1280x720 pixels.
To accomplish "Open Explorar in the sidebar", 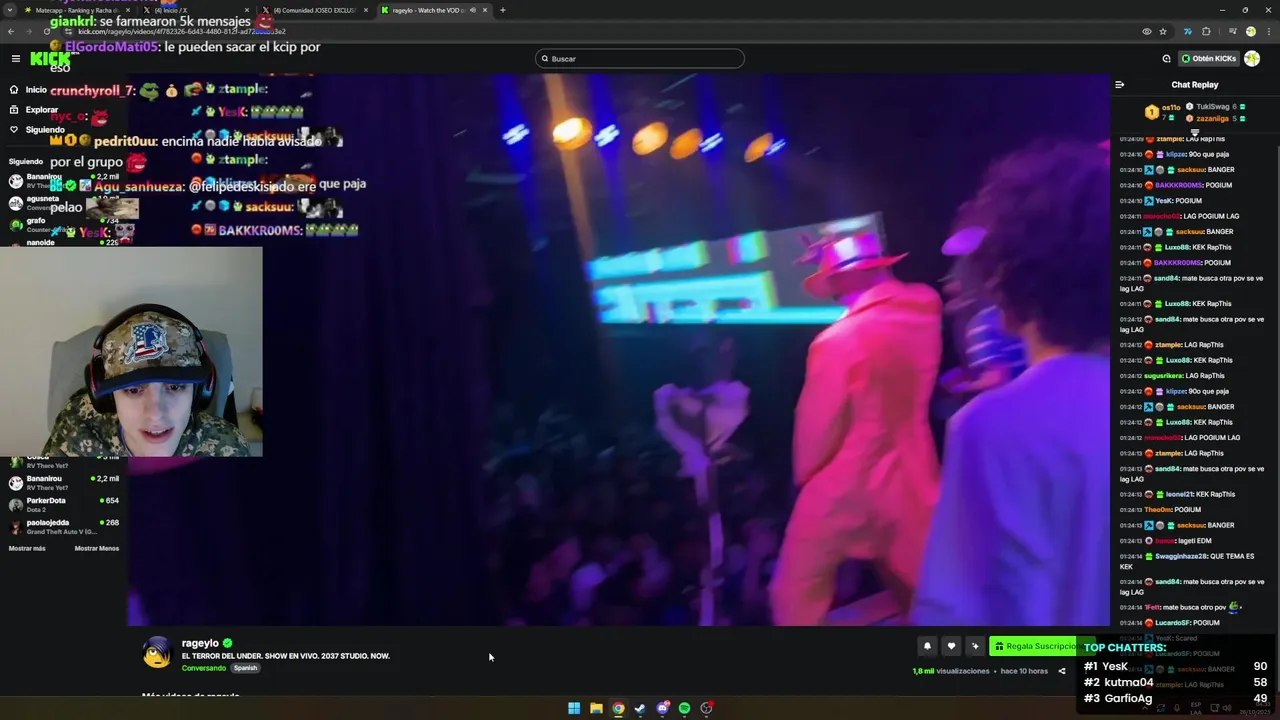I will (34, 109).
